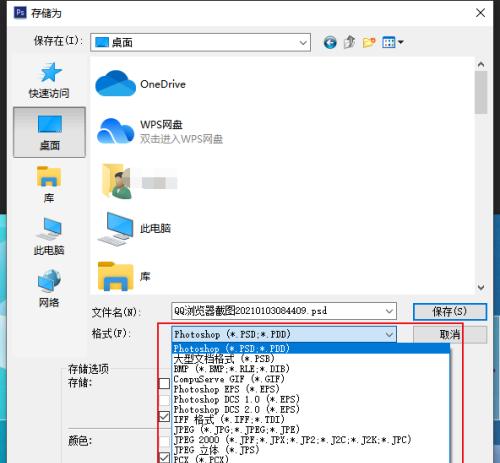Go up one folder level icon
Screen dimensions: 500x463
(349, 42)
